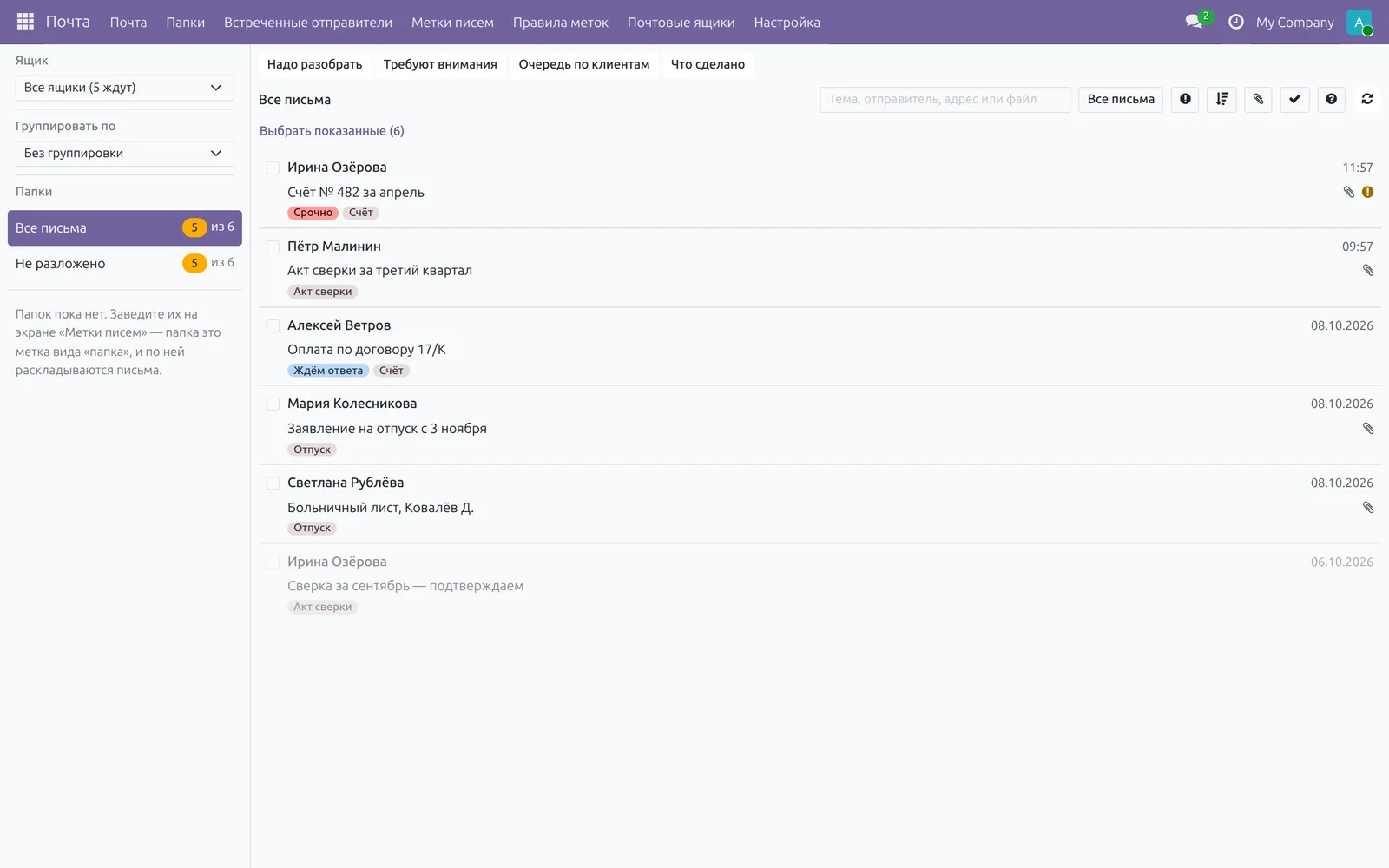The image size is (1389, 868).
Task: Open the apps grid menu icon
Action: 25,22
